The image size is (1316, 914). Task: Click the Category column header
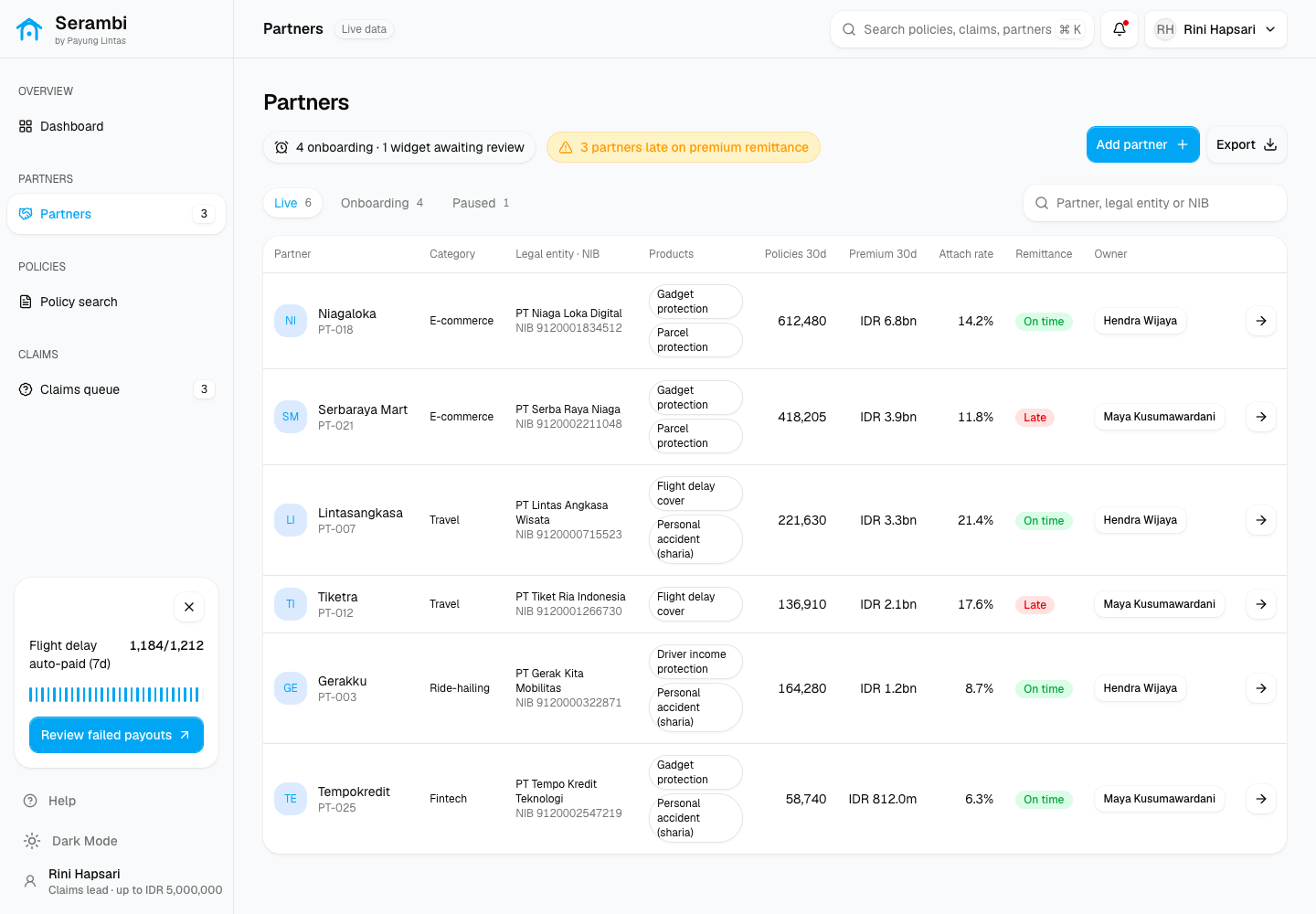click(452, 254)
